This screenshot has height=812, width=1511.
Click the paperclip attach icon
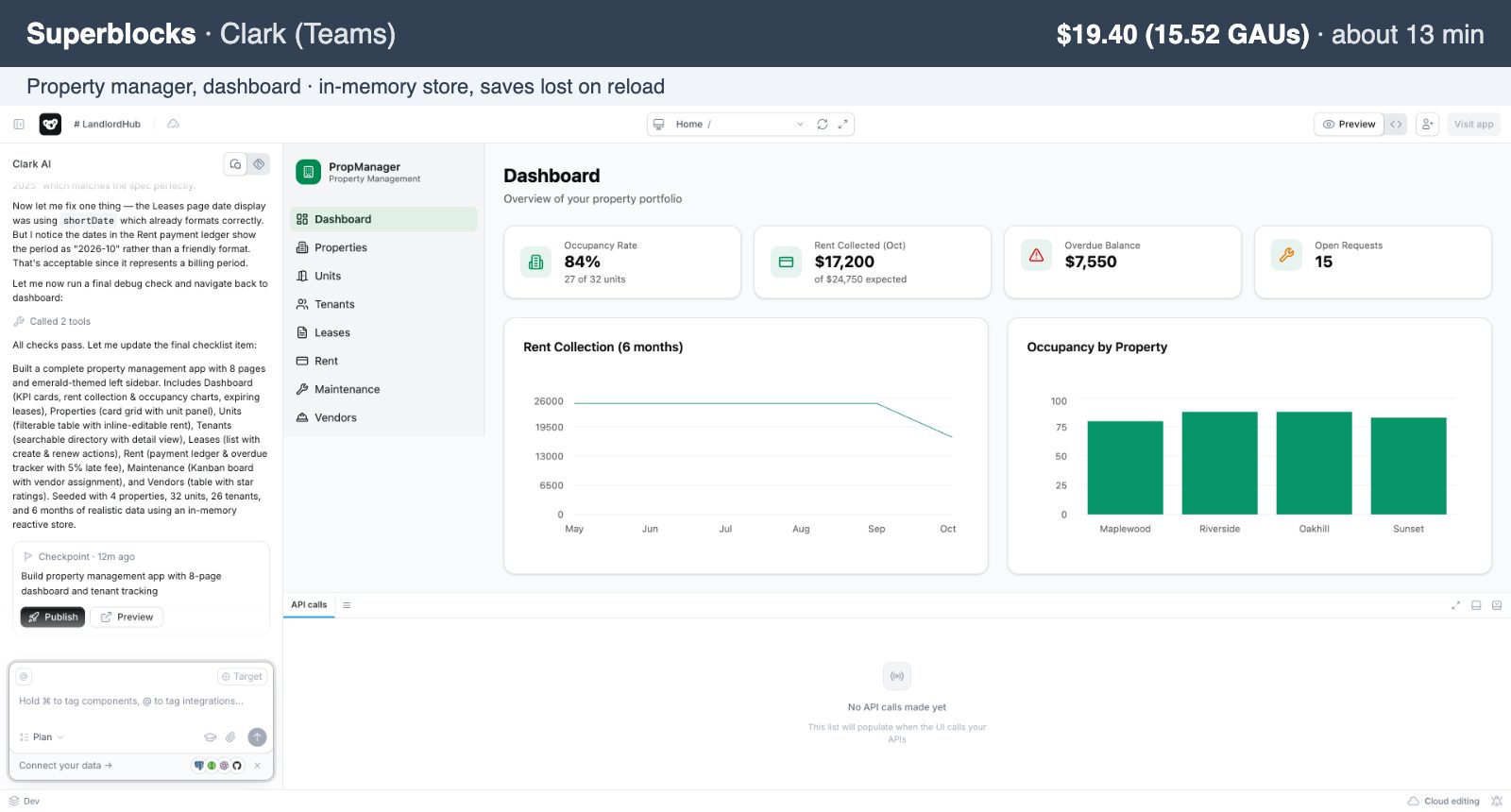click(x=230, y=736)
